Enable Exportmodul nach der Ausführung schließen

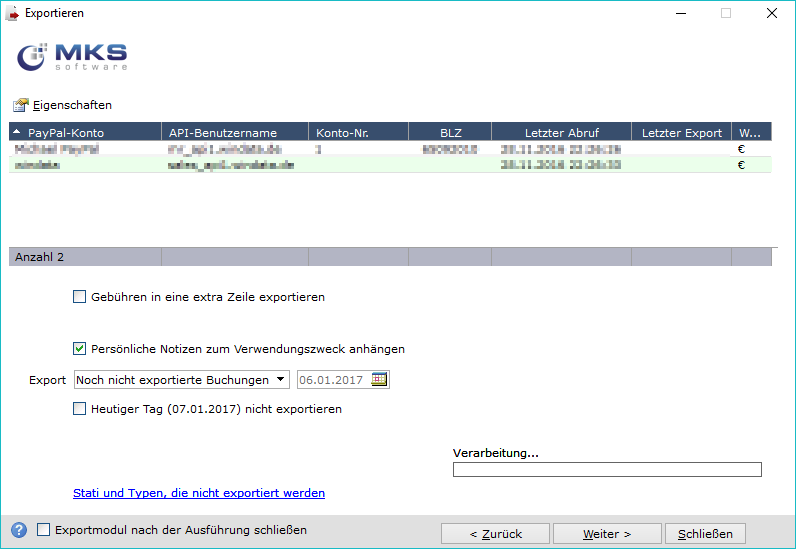click(44, 530)
